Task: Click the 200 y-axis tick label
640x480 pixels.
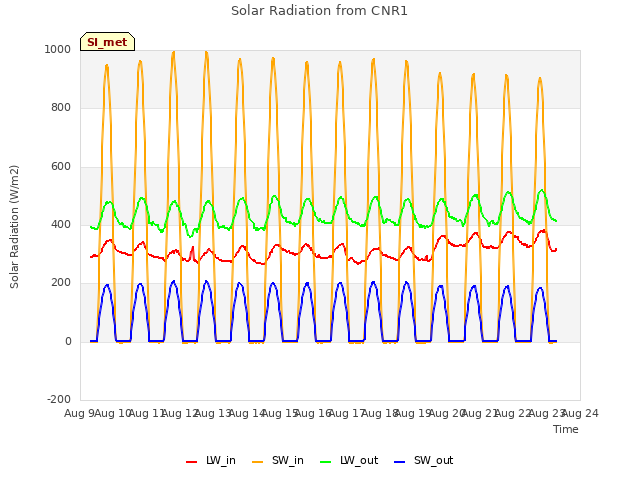Action: tap(61, 282)
